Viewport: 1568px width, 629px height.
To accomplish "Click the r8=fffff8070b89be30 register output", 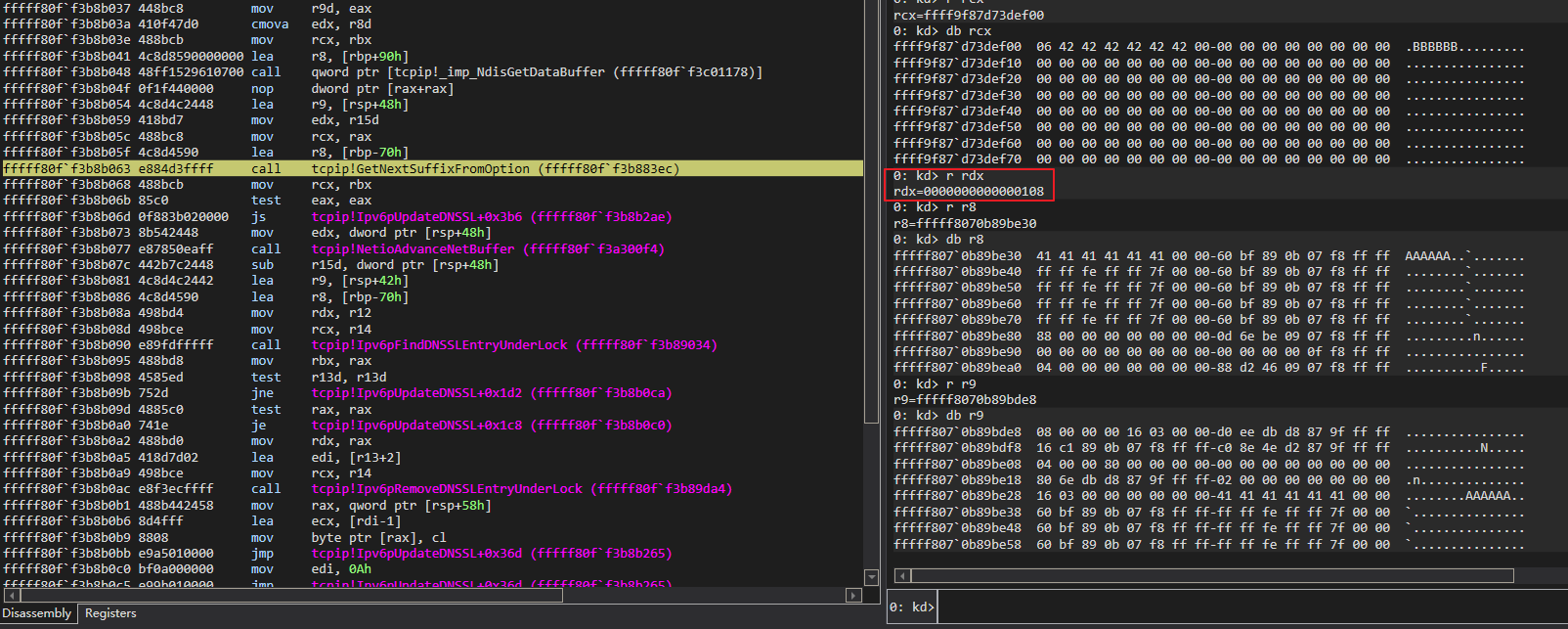I will click(965, 223).
